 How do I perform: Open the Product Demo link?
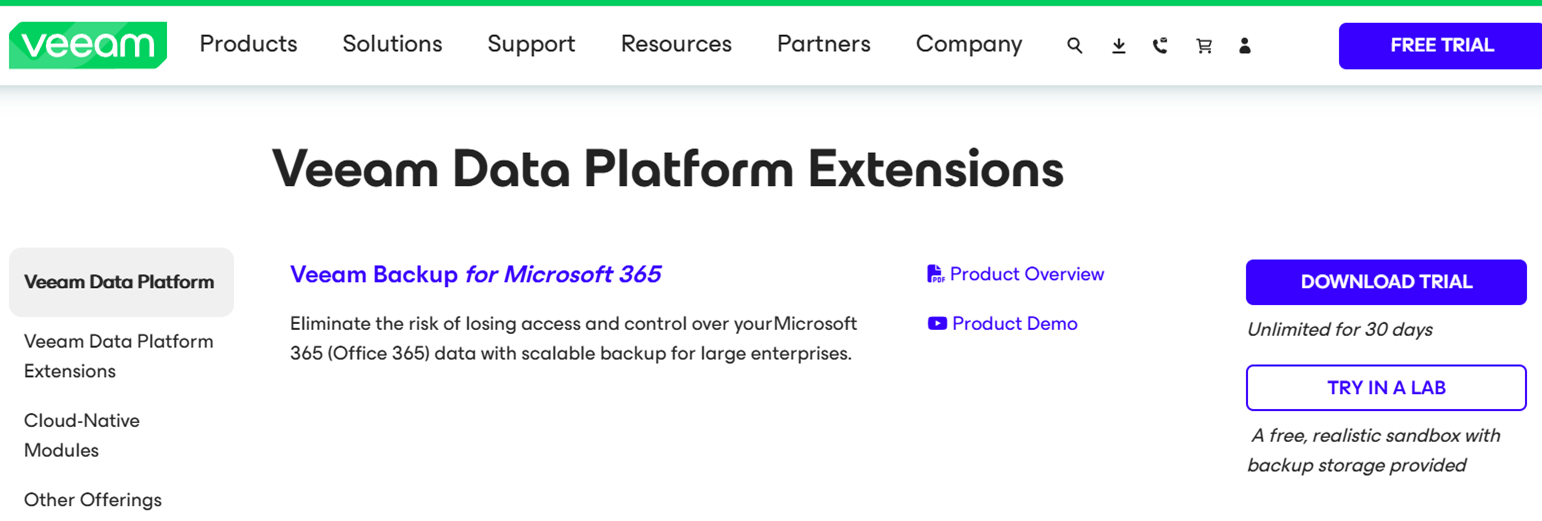(1015, 323)
